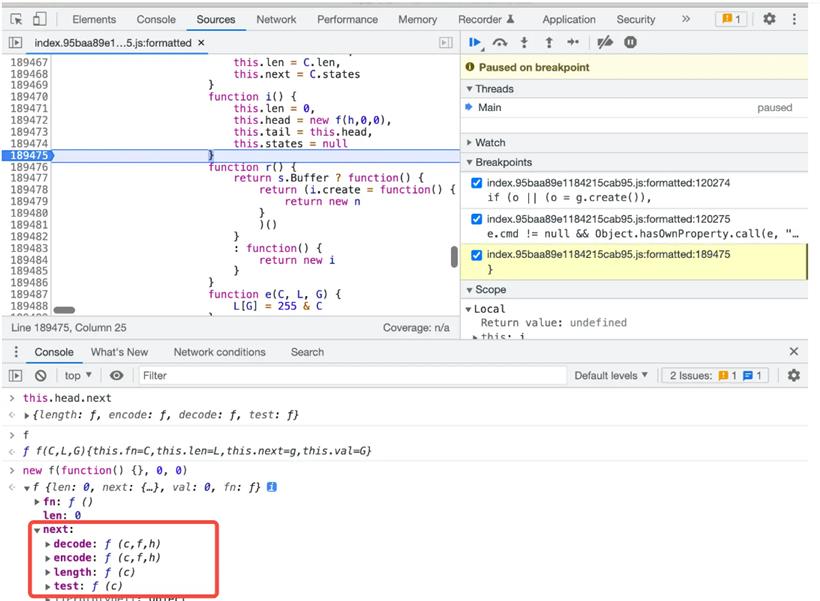Expand the test function entry
Viewport: 820px width, 601px height.
(48, 587)
